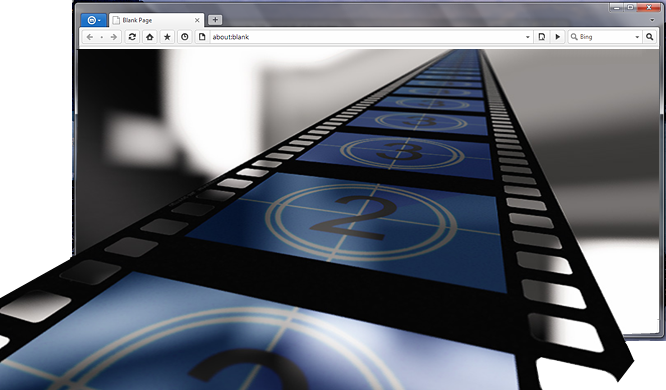Expand the address bar history dropdown
666x390 pixels.
[x=528, y=37]
